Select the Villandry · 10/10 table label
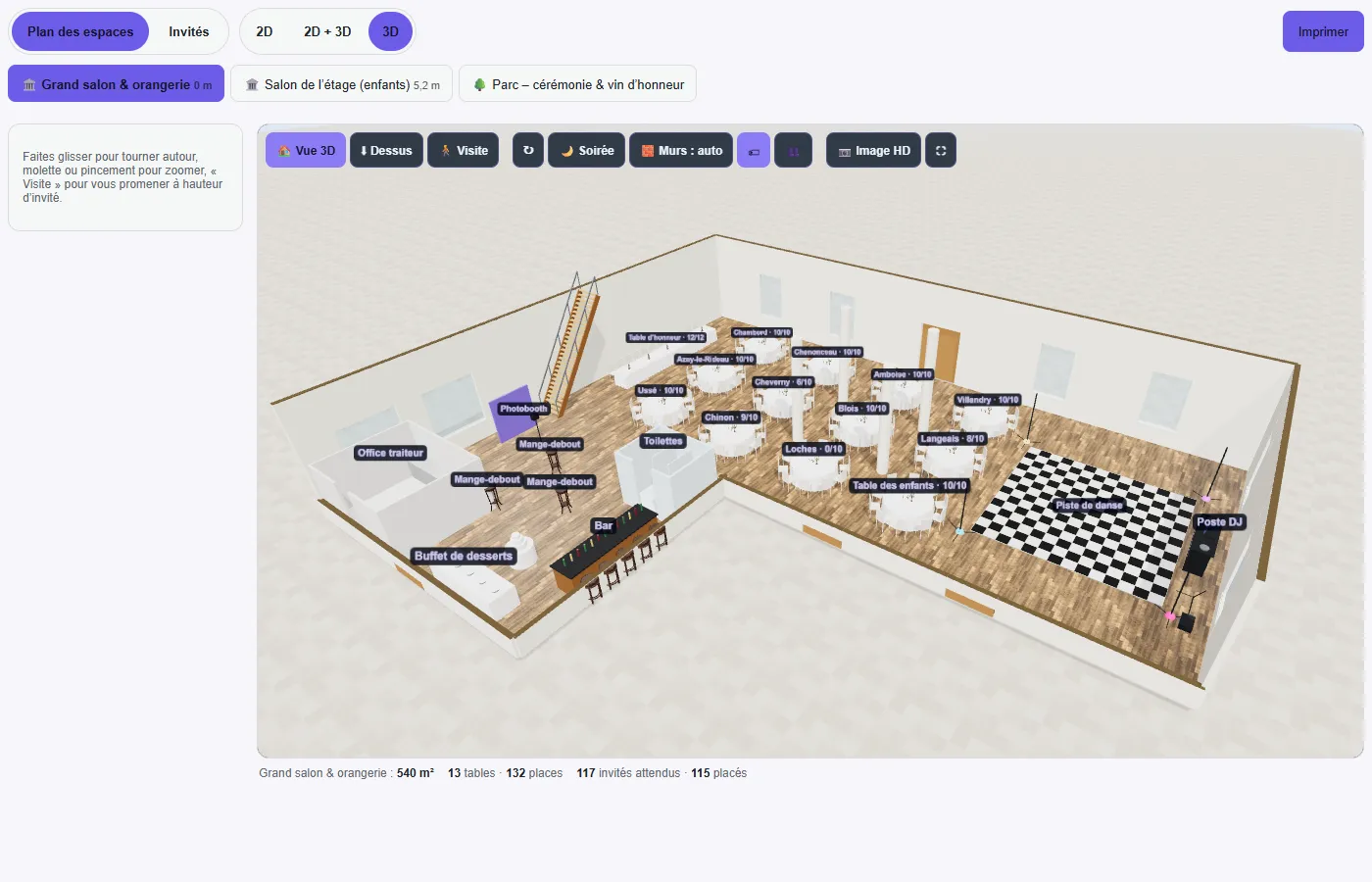 [x=988, y=400]
